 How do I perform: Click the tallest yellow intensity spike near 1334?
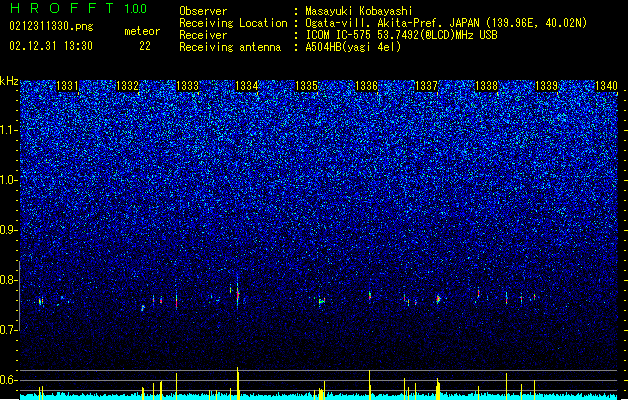point(238,383)
